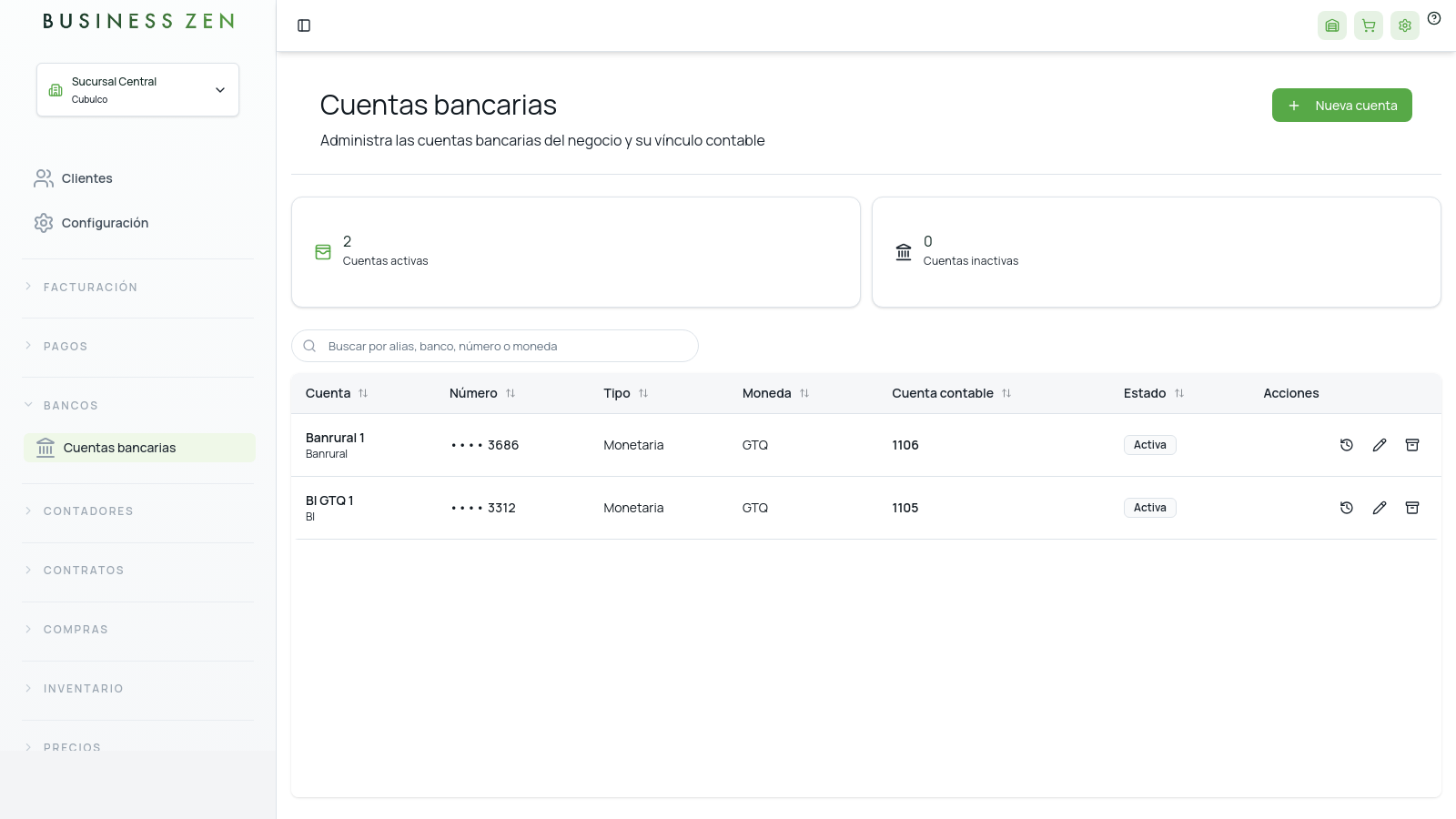The height and width of the screenshot is (819, 1456).
Task: Select Cuentas bancarias menu item
Action: coord(139,448)
